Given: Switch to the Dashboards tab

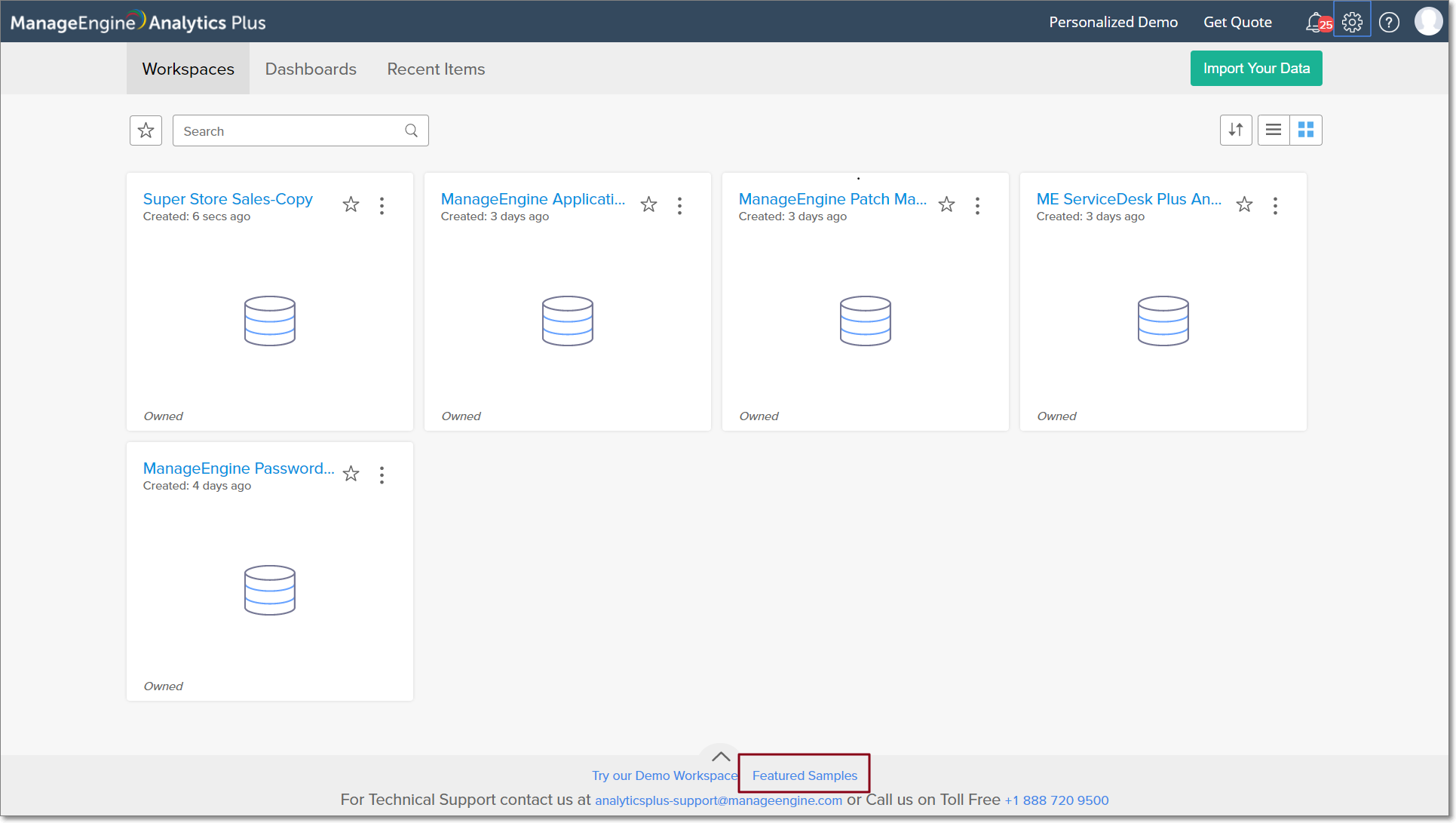Looking at the screenshot, I should (x=311, y=69).
